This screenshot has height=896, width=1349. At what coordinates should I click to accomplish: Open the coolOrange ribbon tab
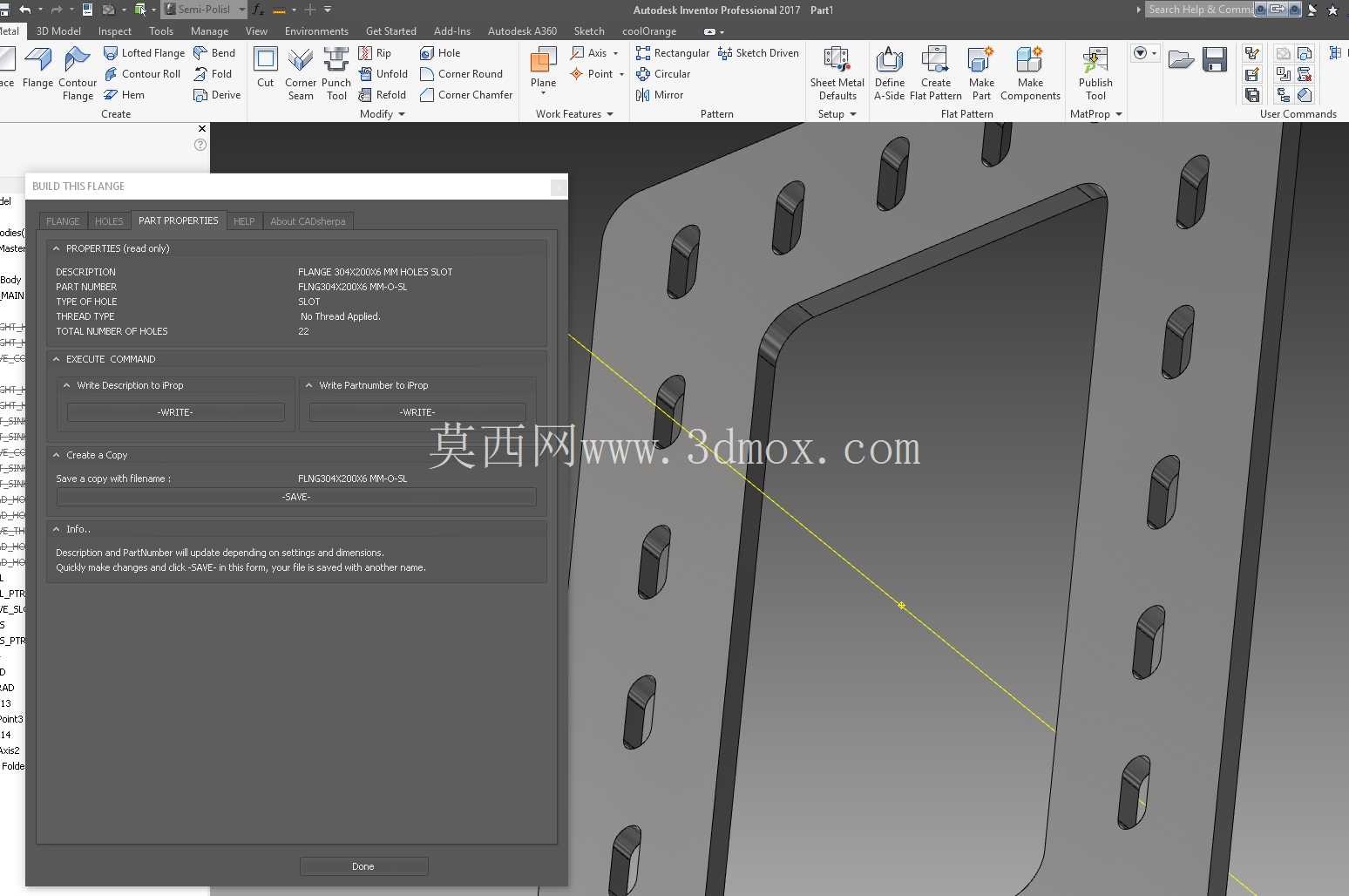649,31
